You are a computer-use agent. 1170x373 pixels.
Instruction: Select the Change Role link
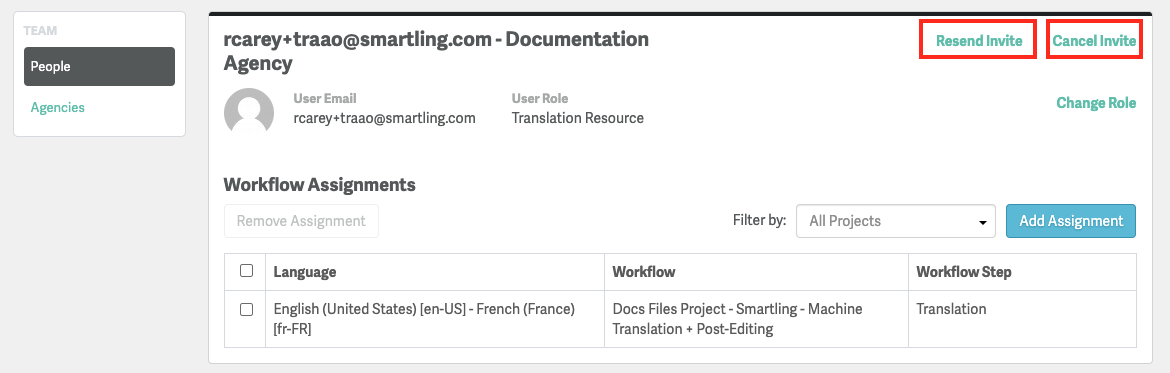(x=1096, y=103)
